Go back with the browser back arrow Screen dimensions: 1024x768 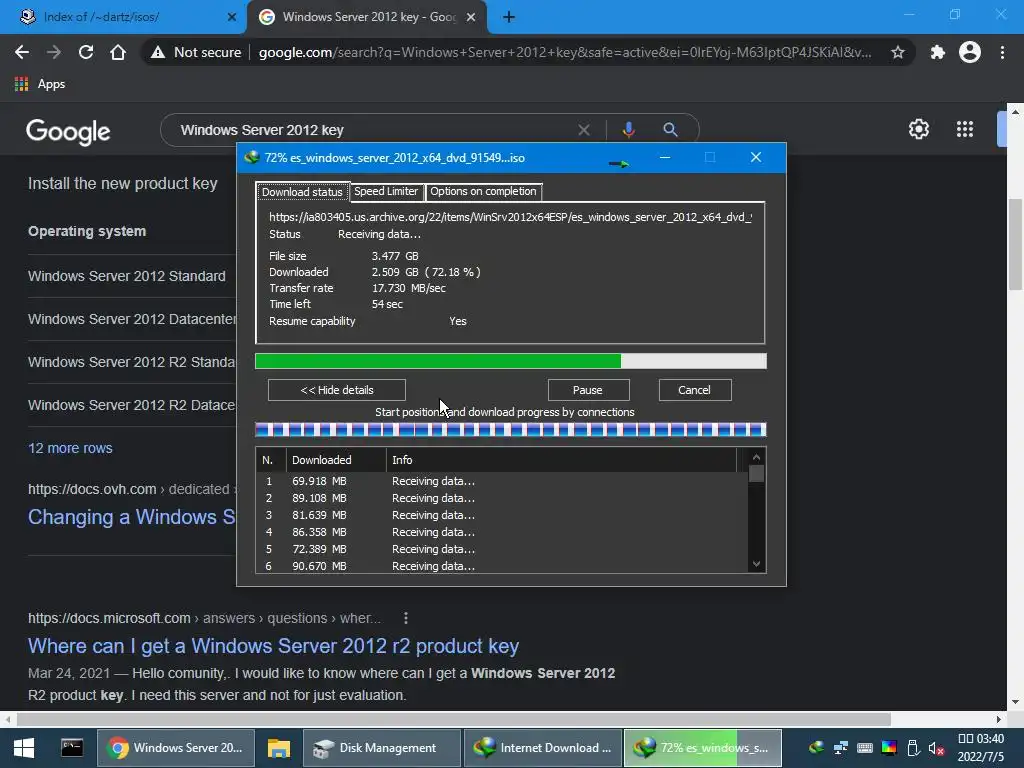22,52
